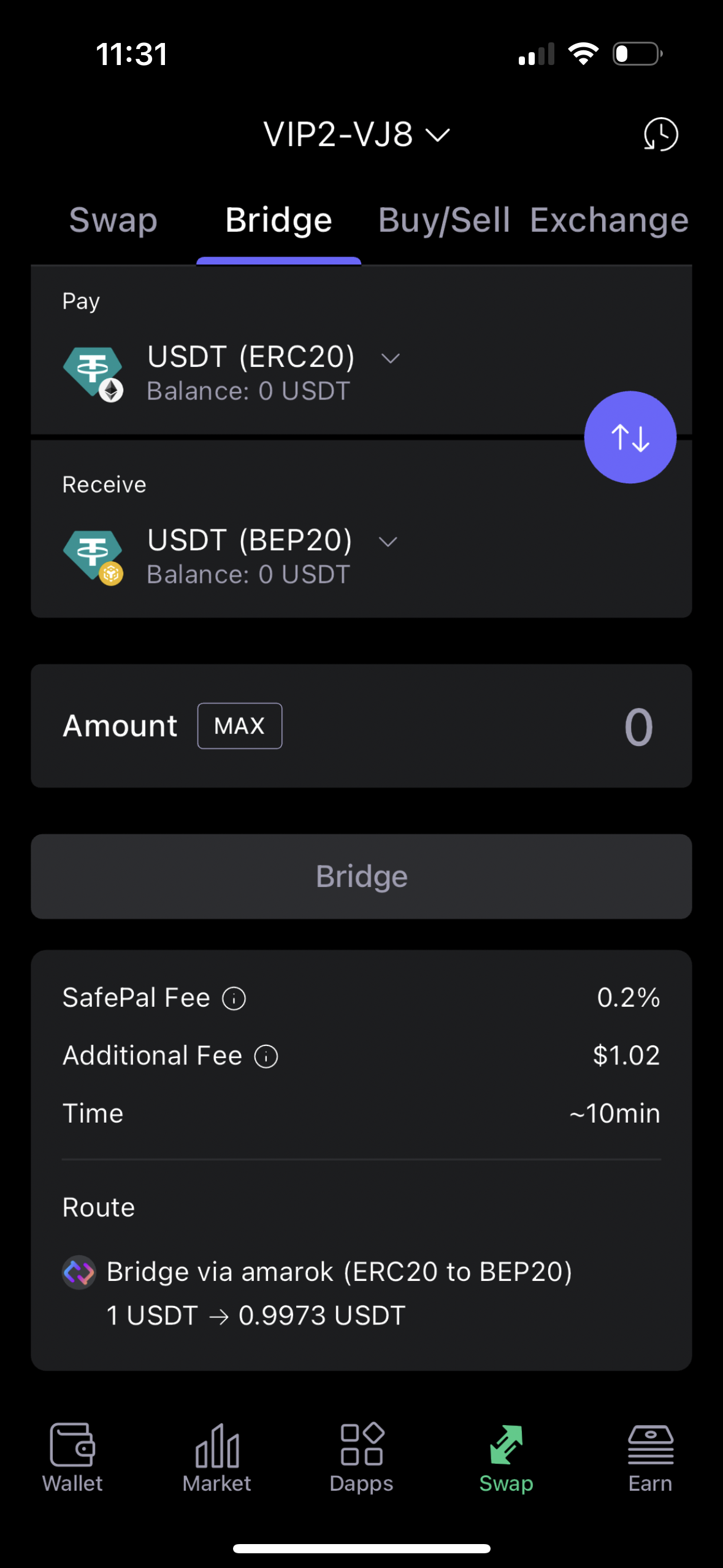Expand the VIP2-VJ8 wallet selector
This screenshot has height=1568, width=723.
(356, 134)
